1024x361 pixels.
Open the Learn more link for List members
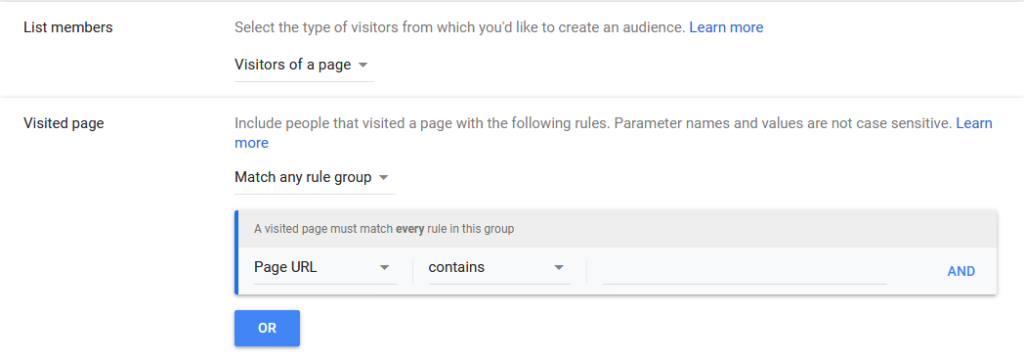coord(726,27)
